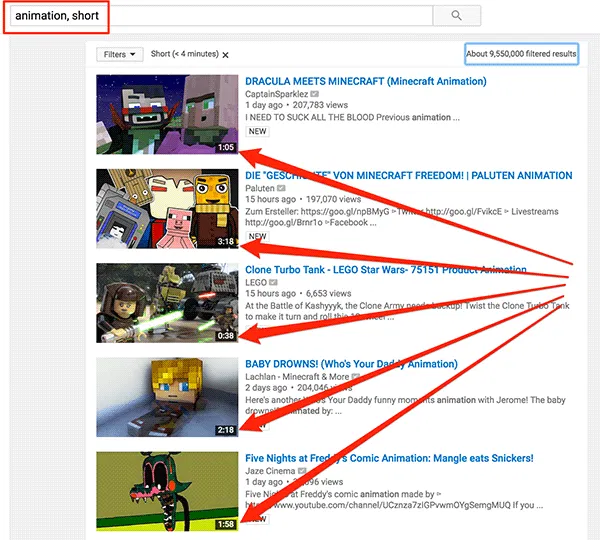The height and width of the screenshot is (540, 600).
Task: Visit the CaptainSparklez channel
Action: (x=276, y=94)
